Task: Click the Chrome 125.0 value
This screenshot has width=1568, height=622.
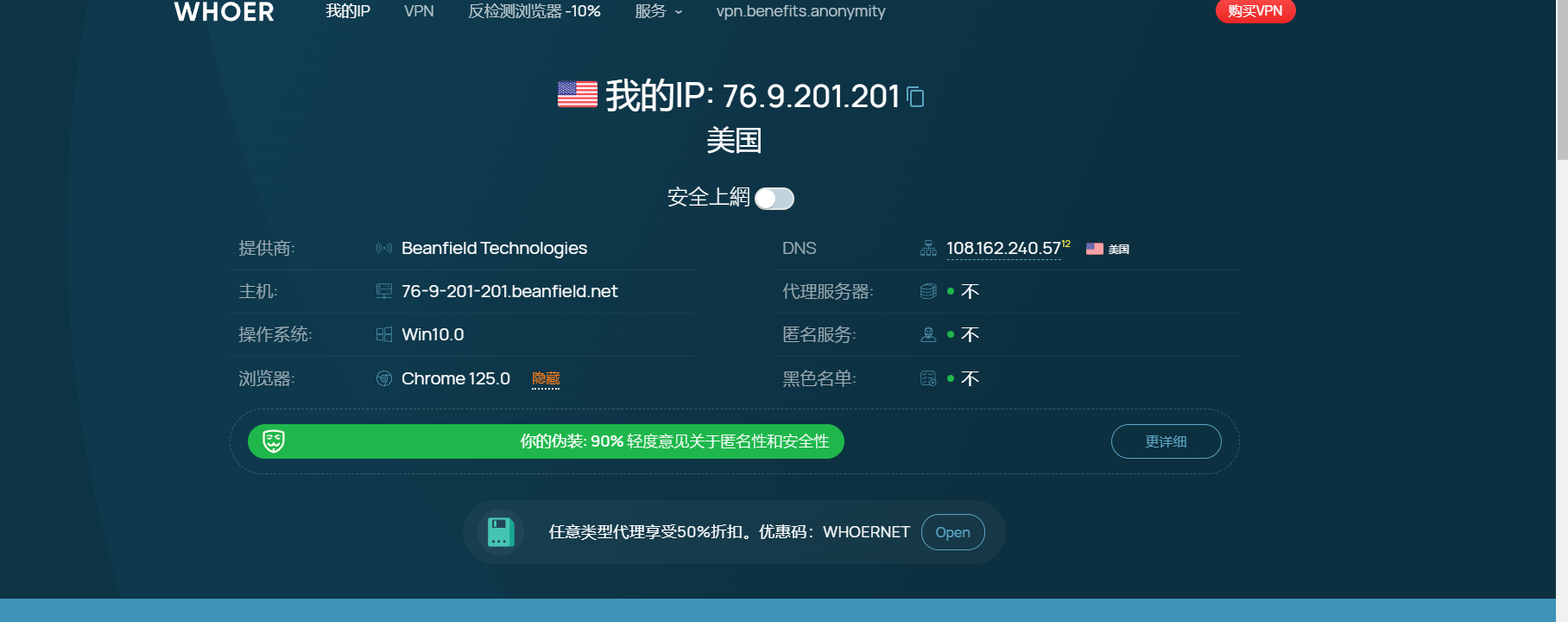Action: pos(456,378)
